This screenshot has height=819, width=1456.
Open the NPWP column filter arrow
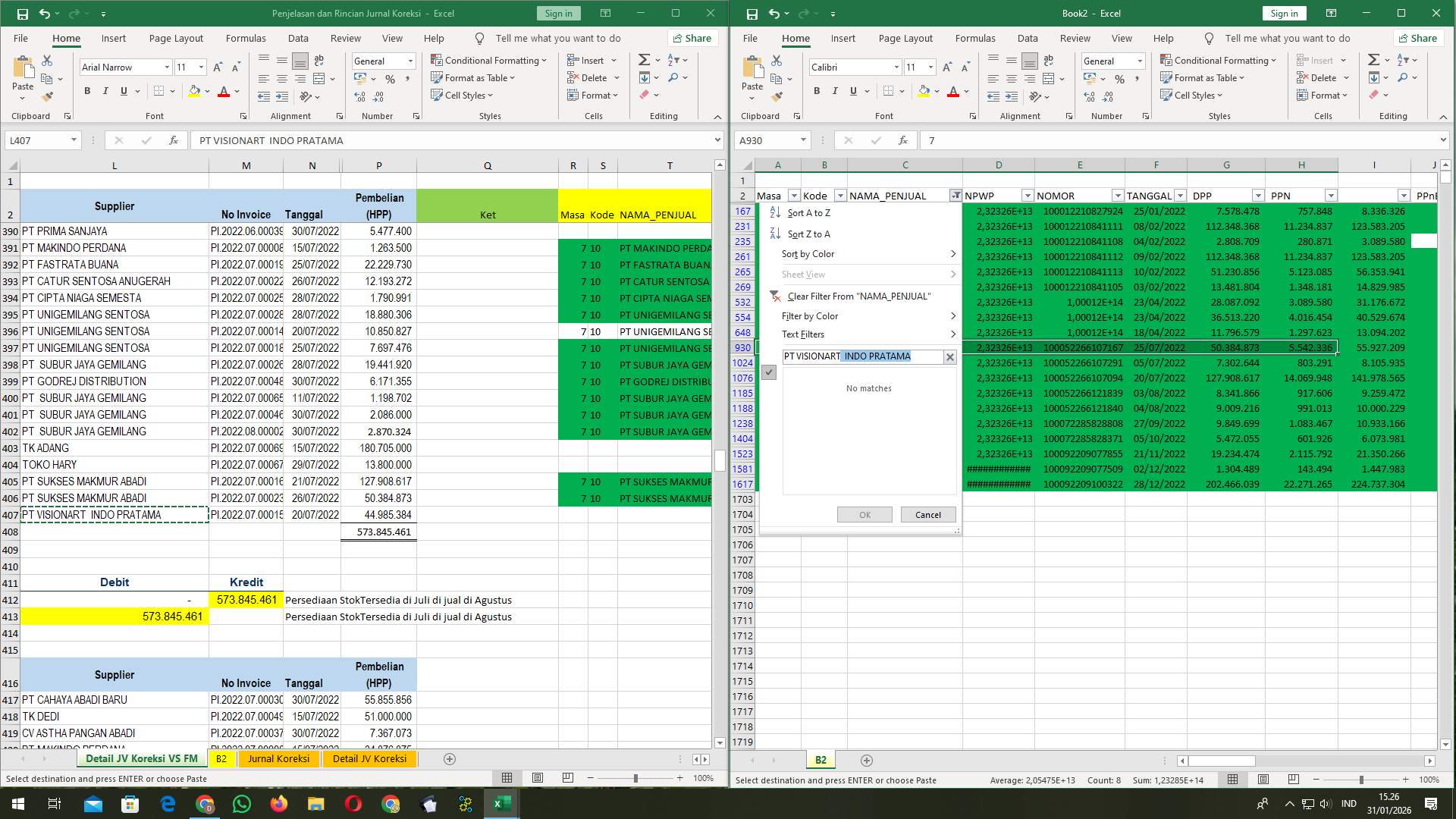coord(1028,195)
